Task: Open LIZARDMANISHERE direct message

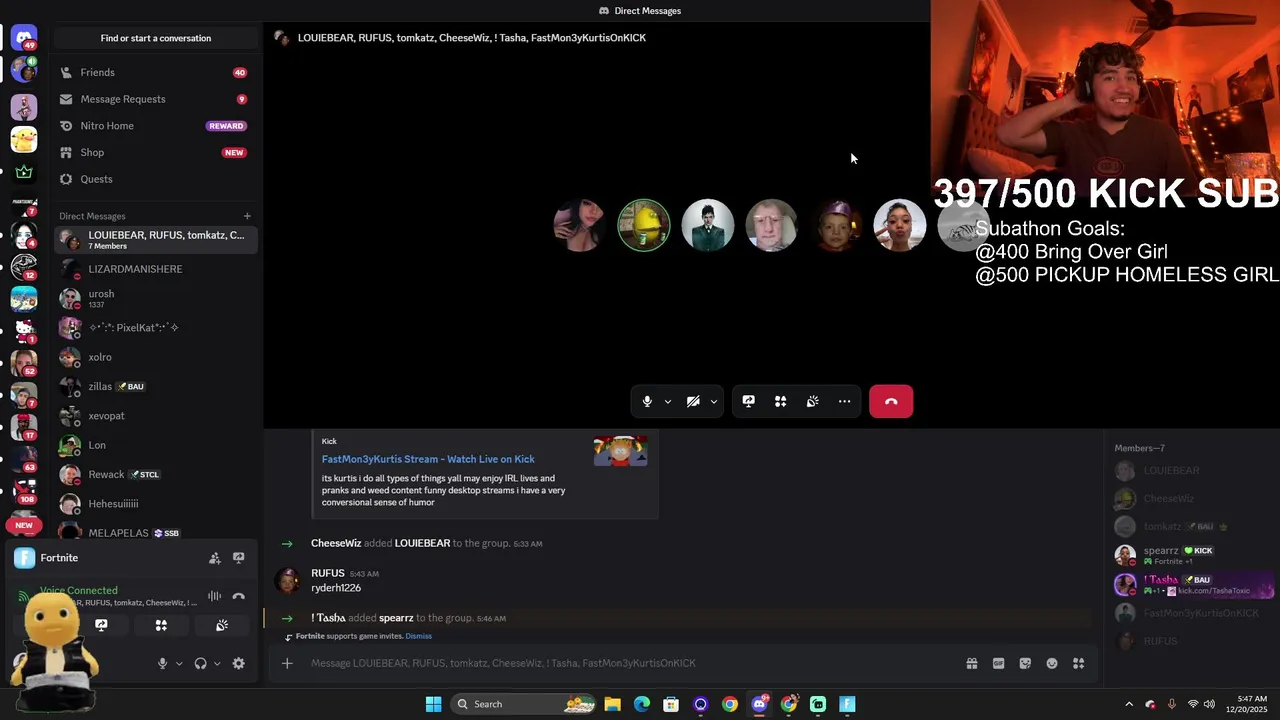Action: (155, 269)
